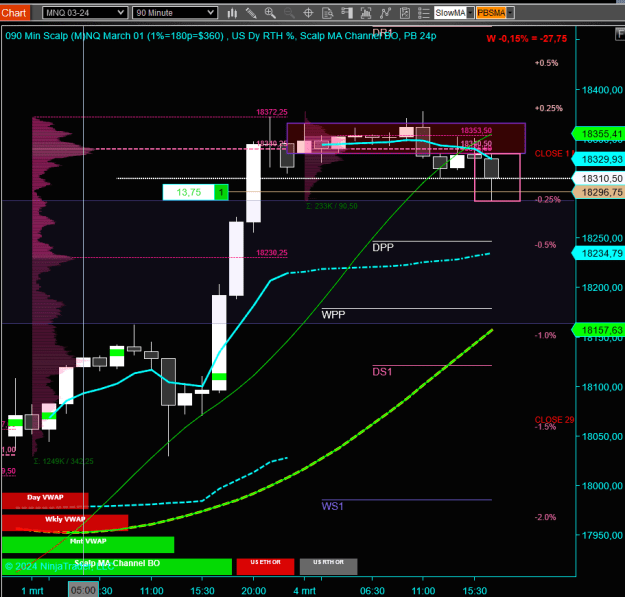Click the 15:30 label left of 20:00
This screenshot has height=597, width=625.
tap(202, 591)
